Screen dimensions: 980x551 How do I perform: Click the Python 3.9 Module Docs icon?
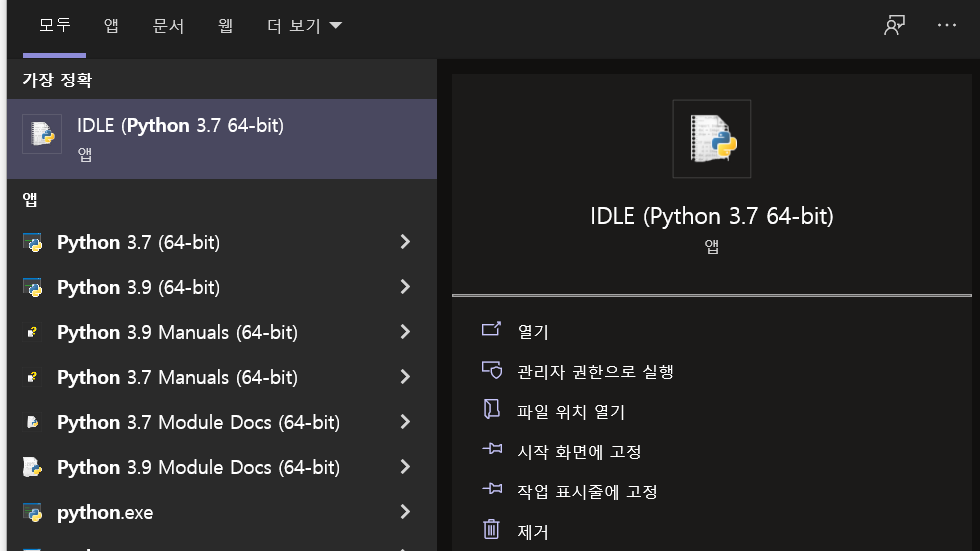[32, 467]
